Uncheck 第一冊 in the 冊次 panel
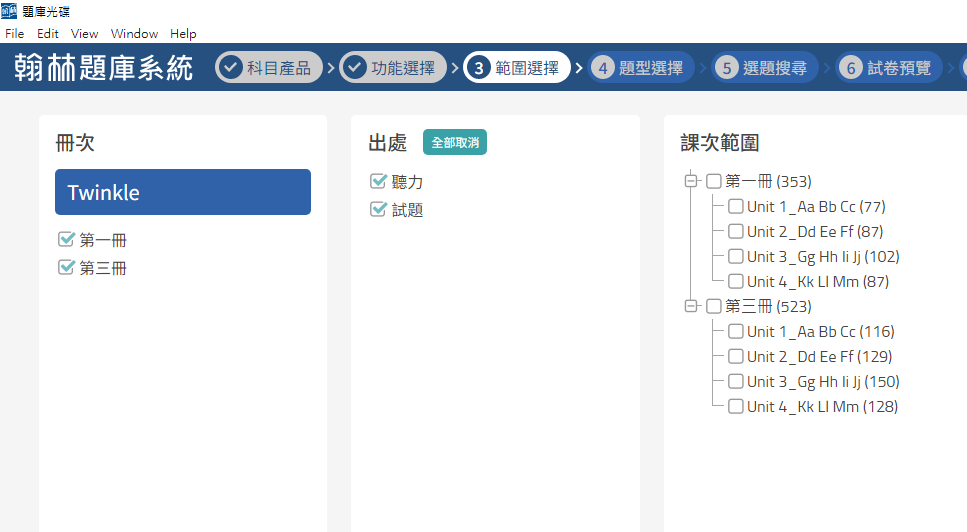 coord(66,239)
